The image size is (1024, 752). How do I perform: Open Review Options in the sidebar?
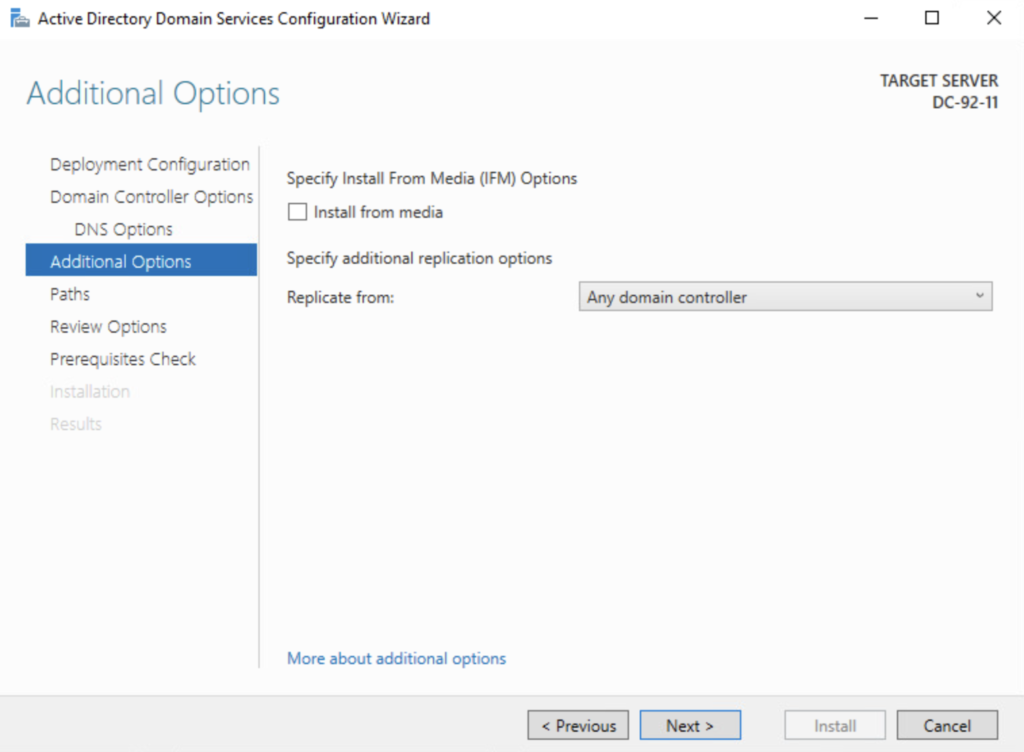coord(108,327)
